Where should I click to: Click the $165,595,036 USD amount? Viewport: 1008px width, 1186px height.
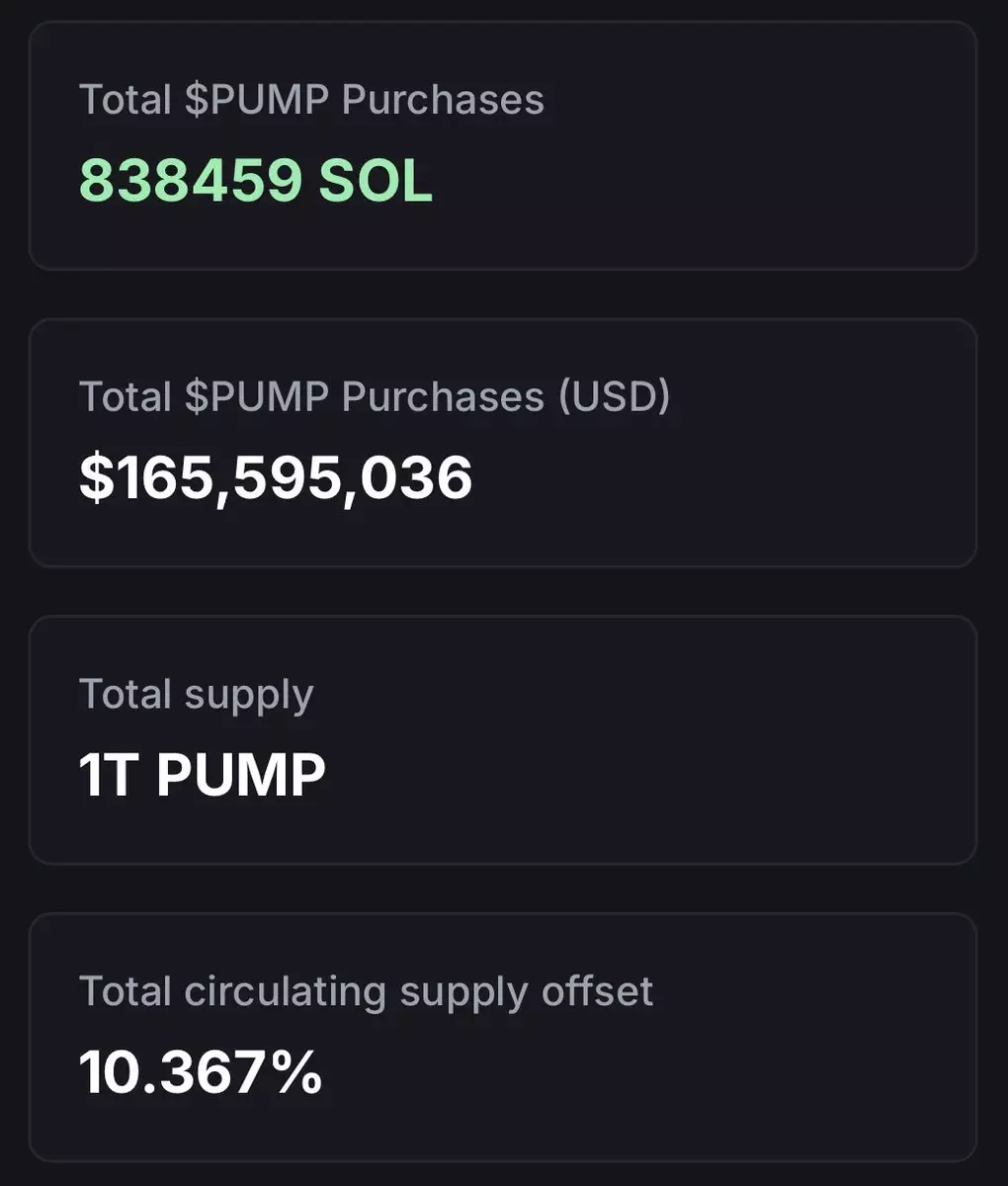(276, 477)
